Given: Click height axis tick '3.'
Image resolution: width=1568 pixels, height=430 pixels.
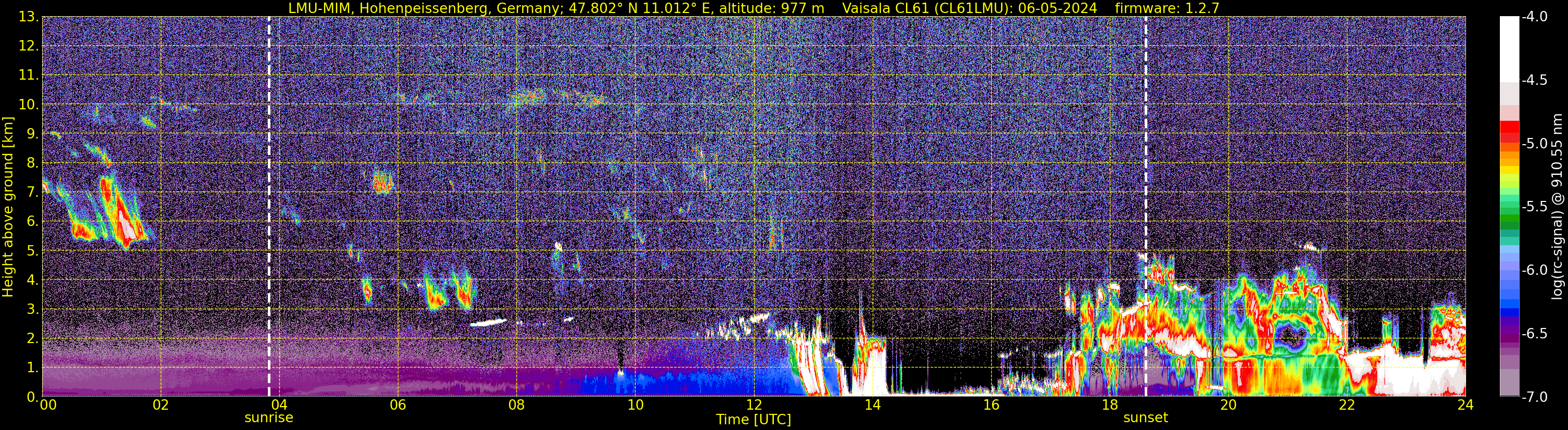Looking at the screenshot, I should pos(33,309).
